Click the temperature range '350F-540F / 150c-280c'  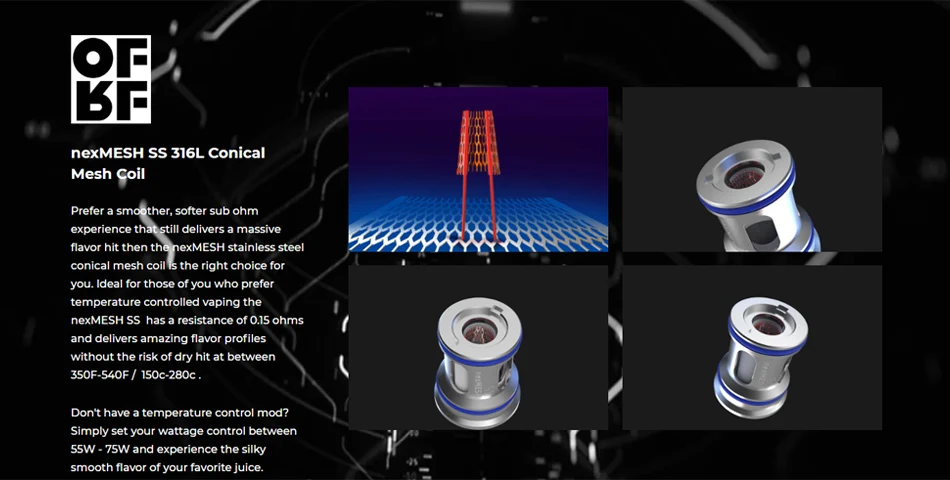(x=133, y=375)
